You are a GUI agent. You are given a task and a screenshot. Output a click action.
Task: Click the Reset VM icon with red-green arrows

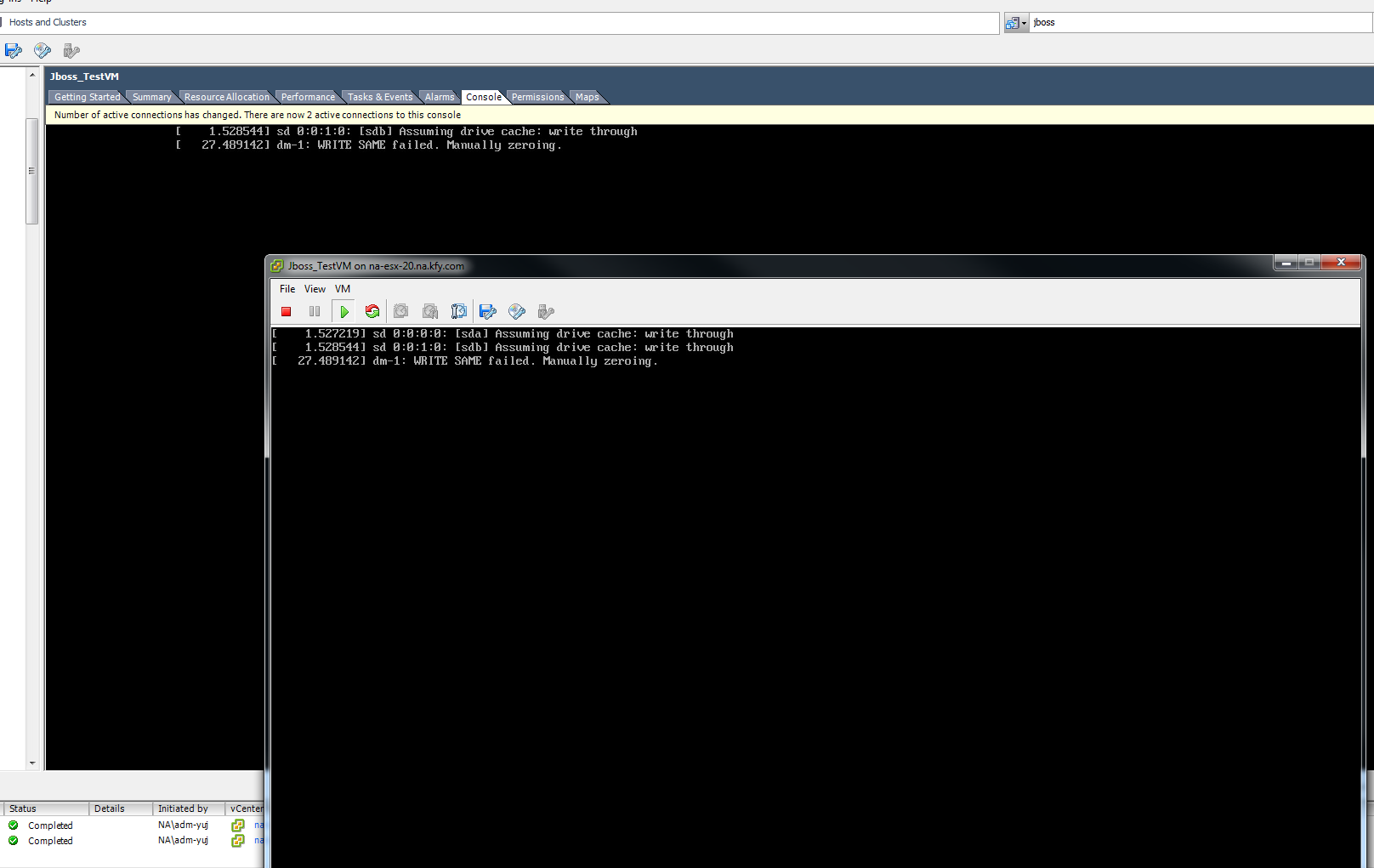point(372,312)
